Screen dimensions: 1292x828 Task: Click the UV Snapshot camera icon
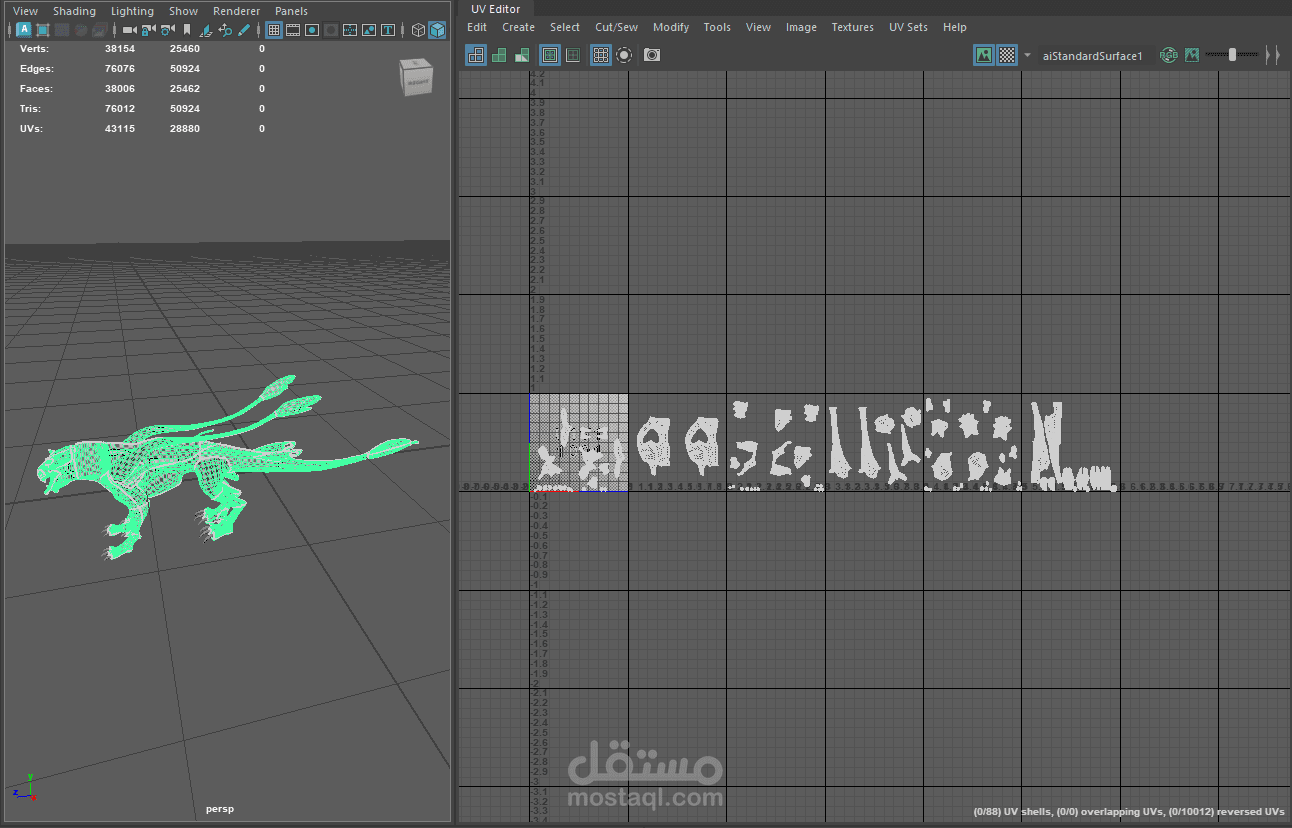tap(651, 55)
